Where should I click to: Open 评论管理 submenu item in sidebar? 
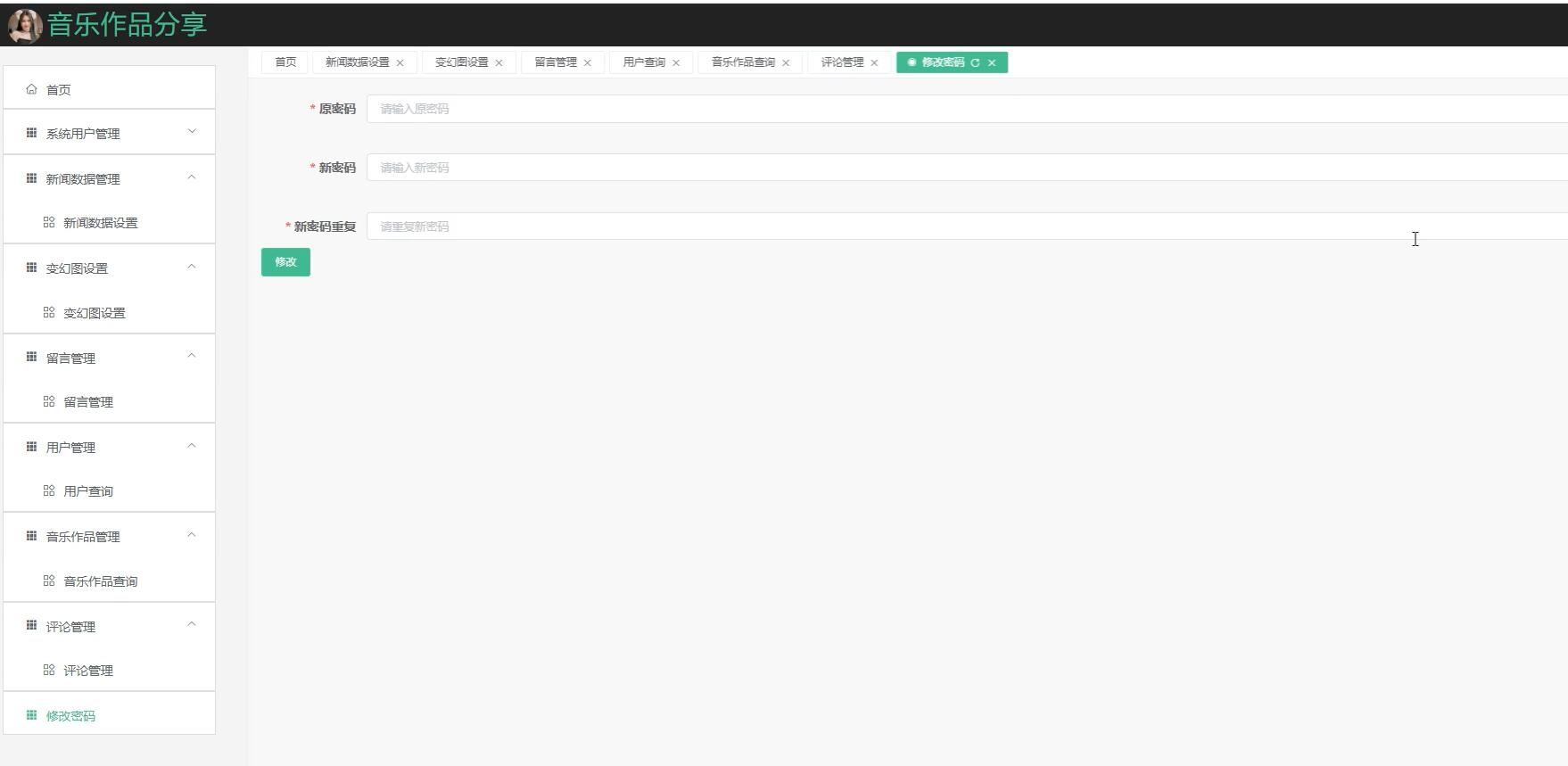pos(88,671)
